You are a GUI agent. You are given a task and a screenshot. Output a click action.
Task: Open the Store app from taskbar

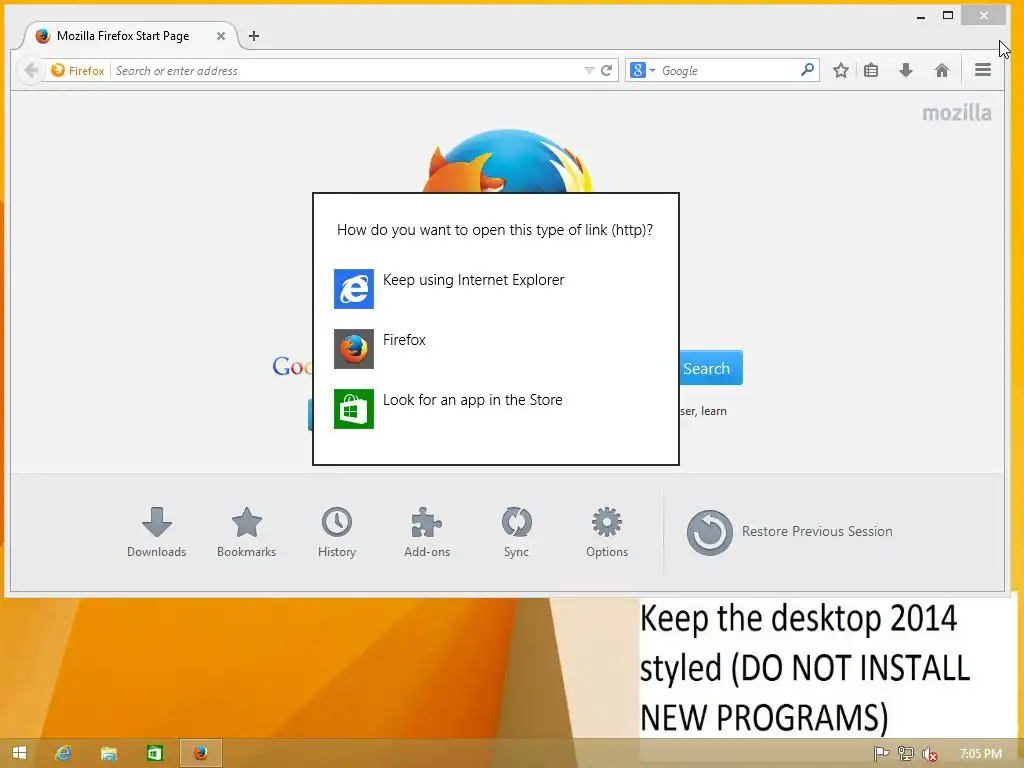click(x=154, y=753)
